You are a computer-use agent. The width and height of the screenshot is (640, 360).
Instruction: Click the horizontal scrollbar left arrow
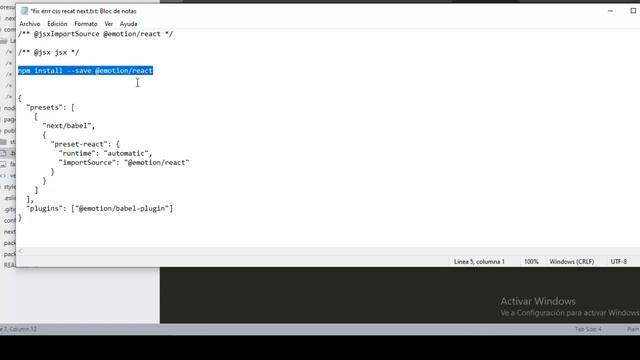tap(20, 251)
